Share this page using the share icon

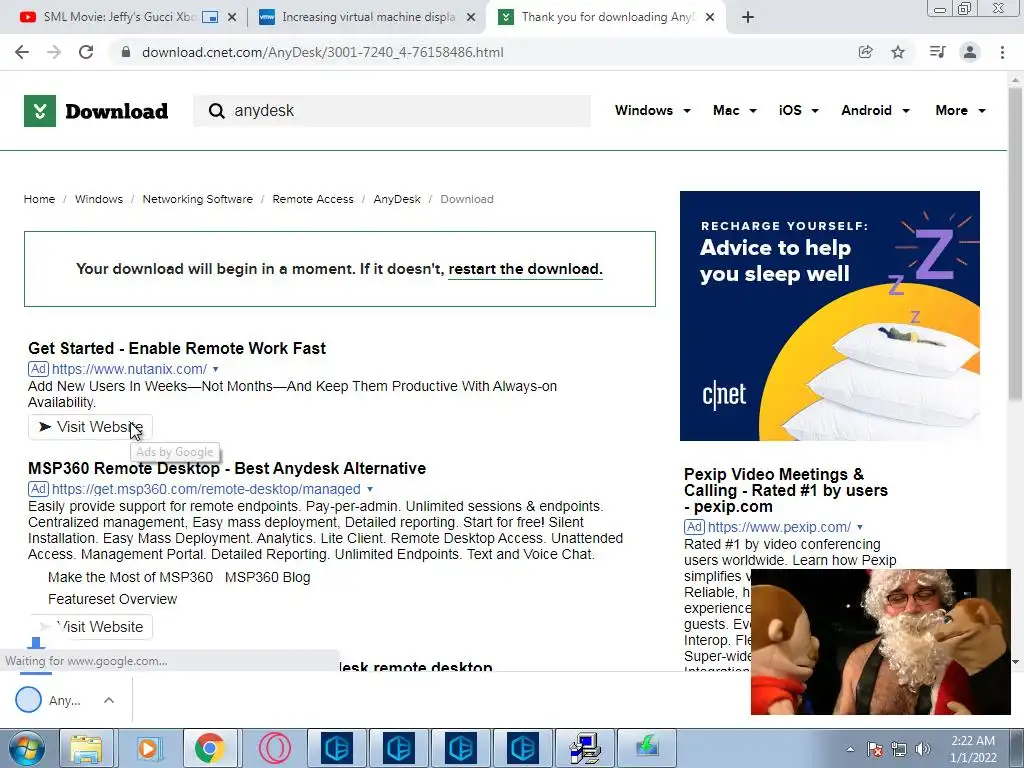[865, 52]
